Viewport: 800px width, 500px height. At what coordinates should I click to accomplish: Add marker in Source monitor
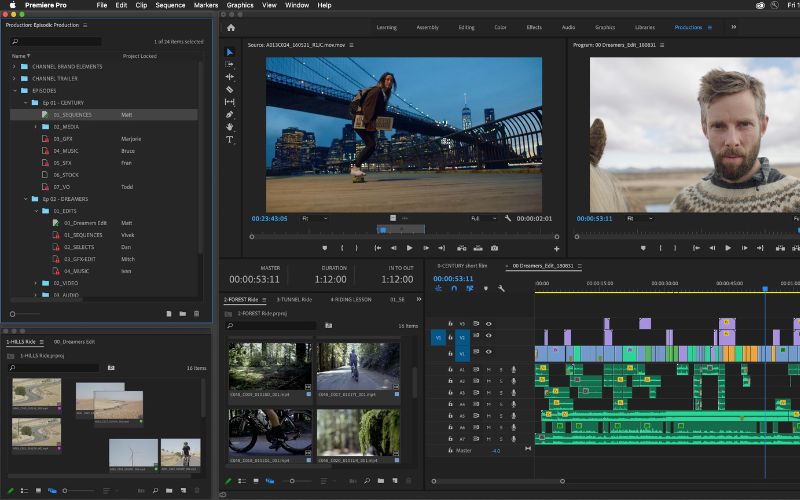click(324, 248)
